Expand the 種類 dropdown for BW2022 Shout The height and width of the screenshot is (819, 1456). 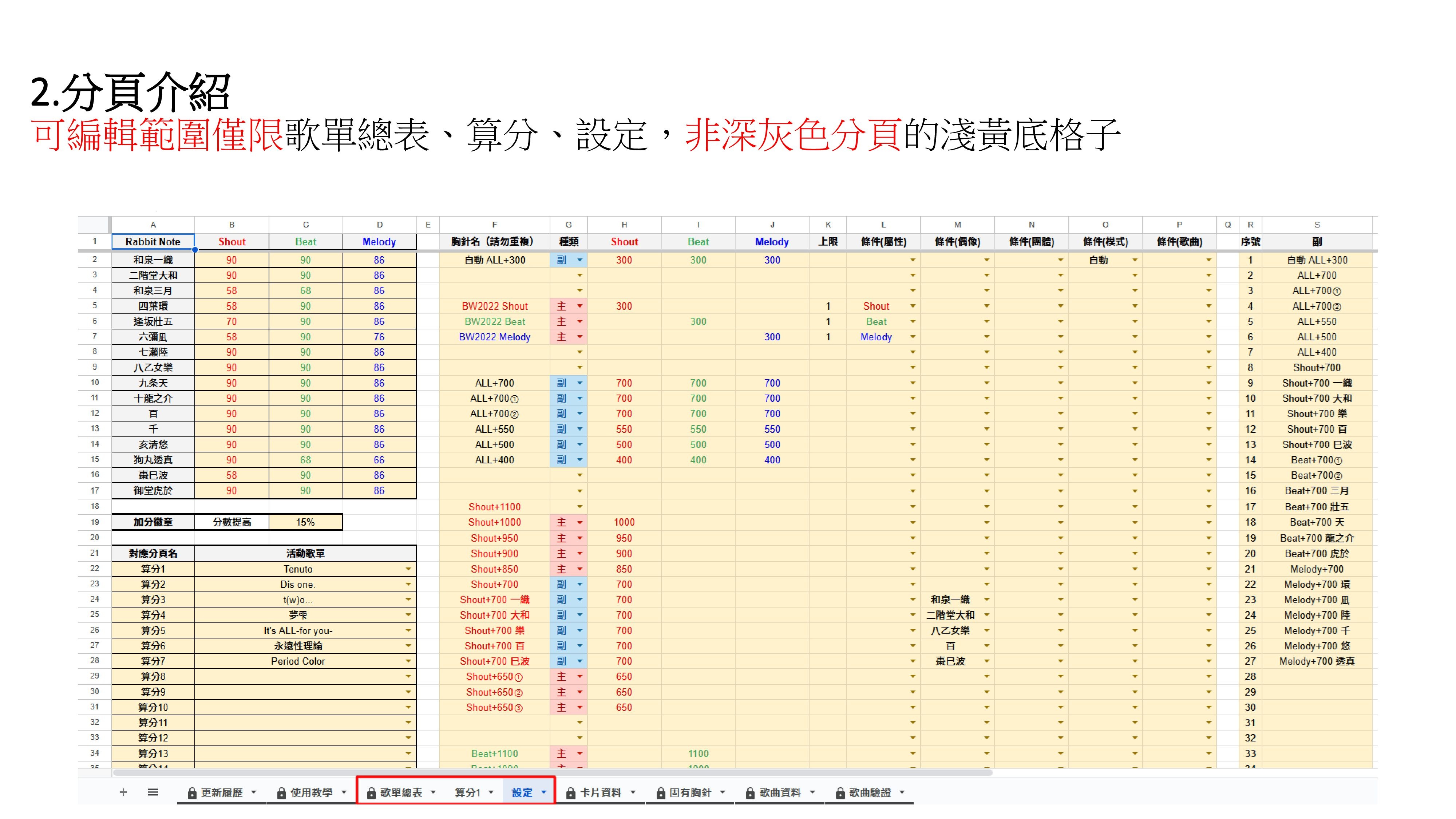[x=579, y=306]
